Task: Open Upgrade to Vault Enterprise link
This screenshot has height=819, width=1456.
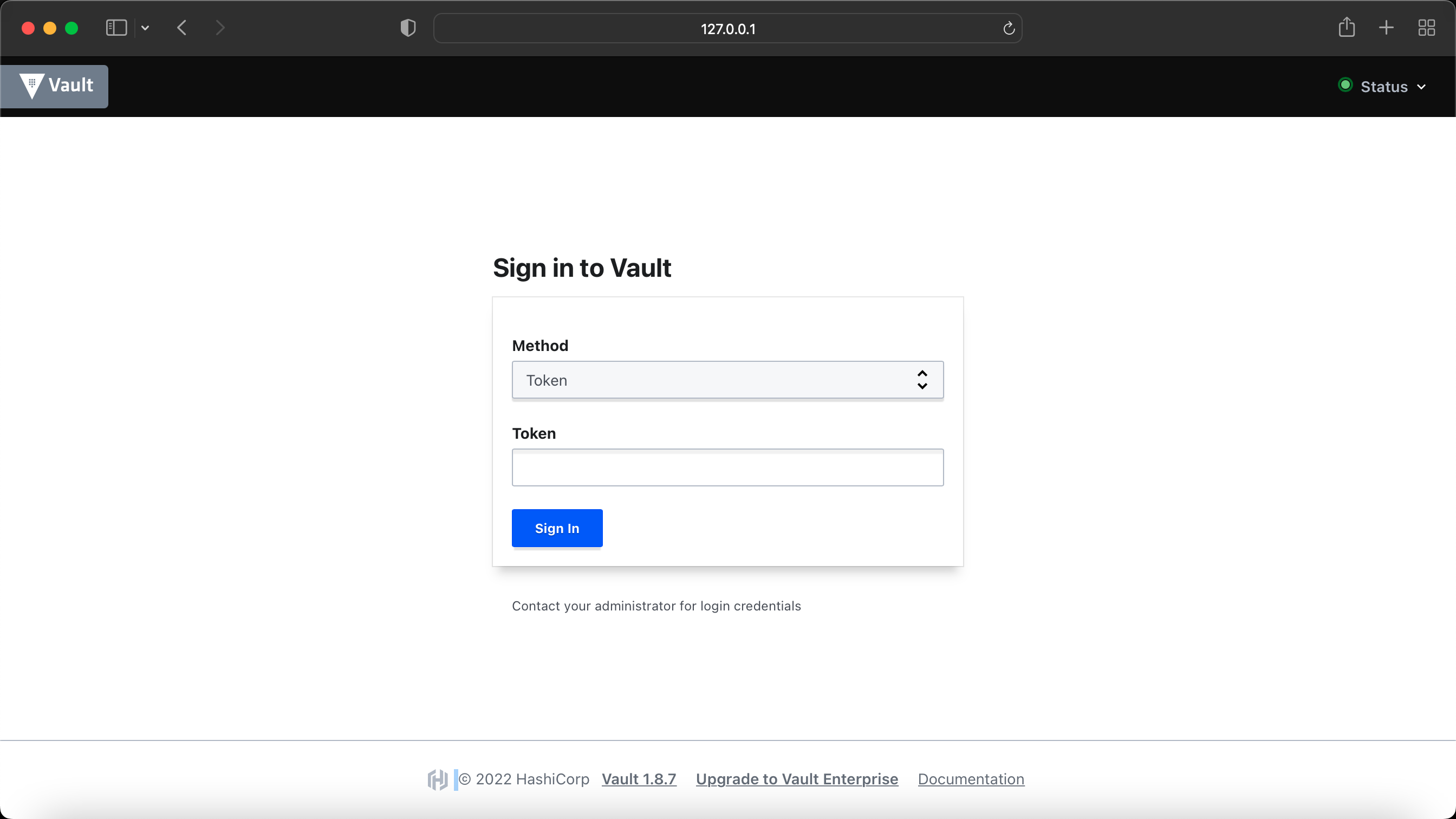Action: coord(796,779)
